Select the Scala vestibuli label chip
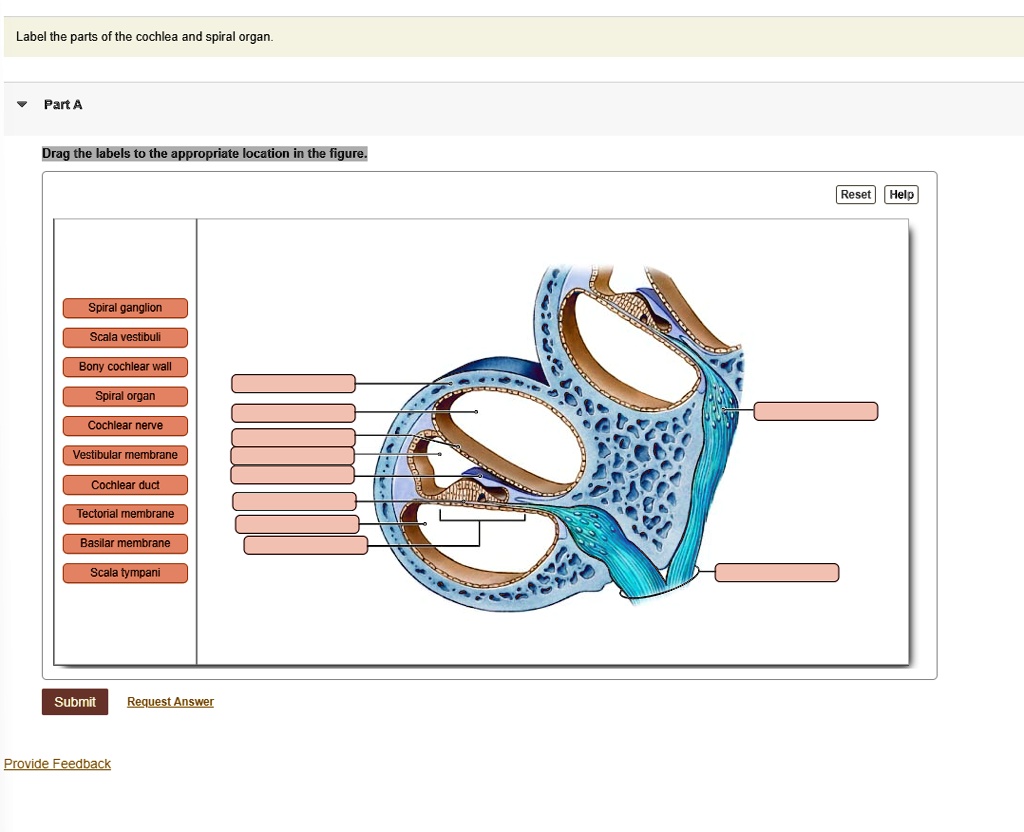Image resolution: width=1024 pixels, height=832 pixels. (x=124, y=337)
